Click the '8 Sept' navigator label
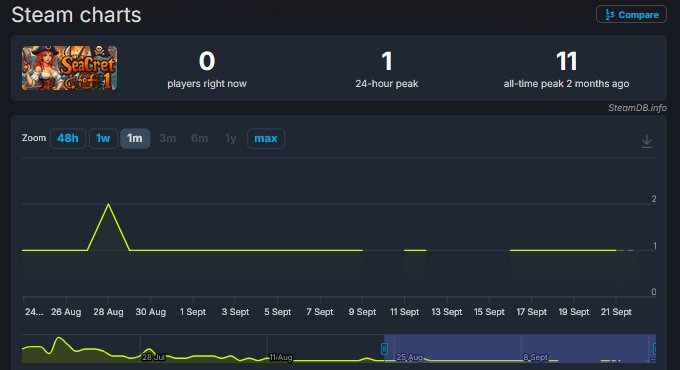 [536, 357]
